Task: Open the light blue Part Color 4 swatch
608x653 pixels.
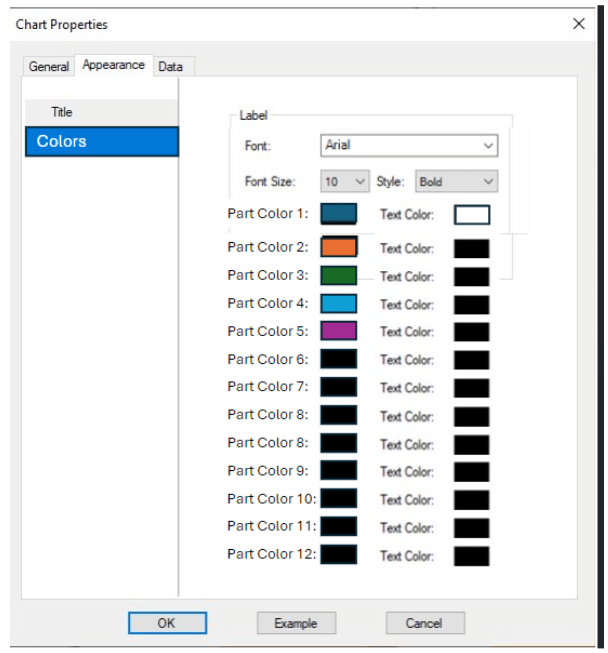Action: [338, 303]
